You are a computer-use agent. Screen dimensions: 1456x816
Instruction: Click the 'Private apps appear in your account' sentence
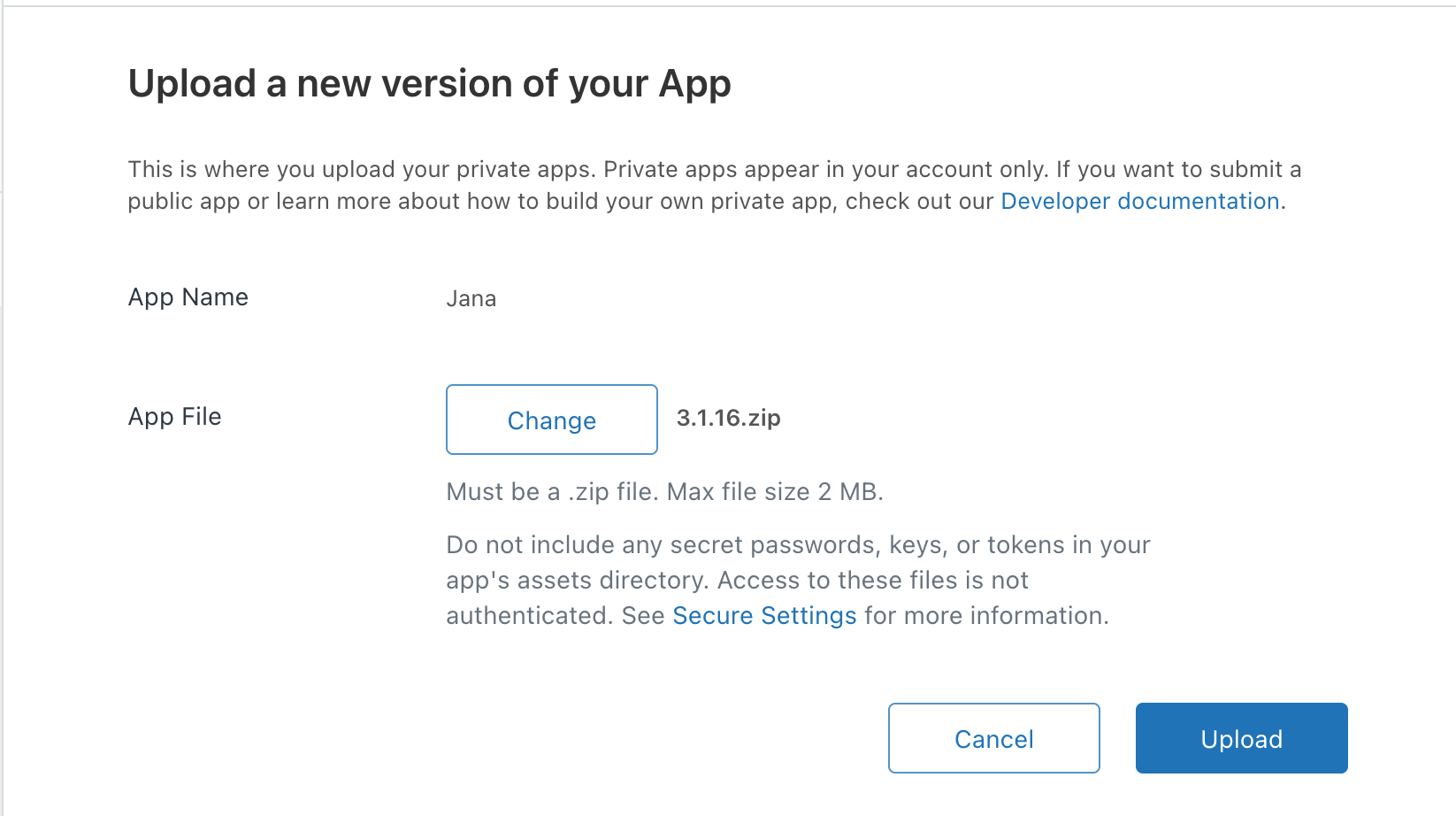point(825,169)
